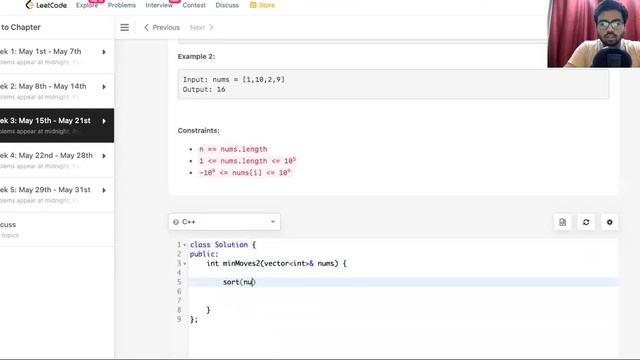Toggle the hamburger sidebar menu icon
This screenshot has height=360, width=640.
coord(124,27)
